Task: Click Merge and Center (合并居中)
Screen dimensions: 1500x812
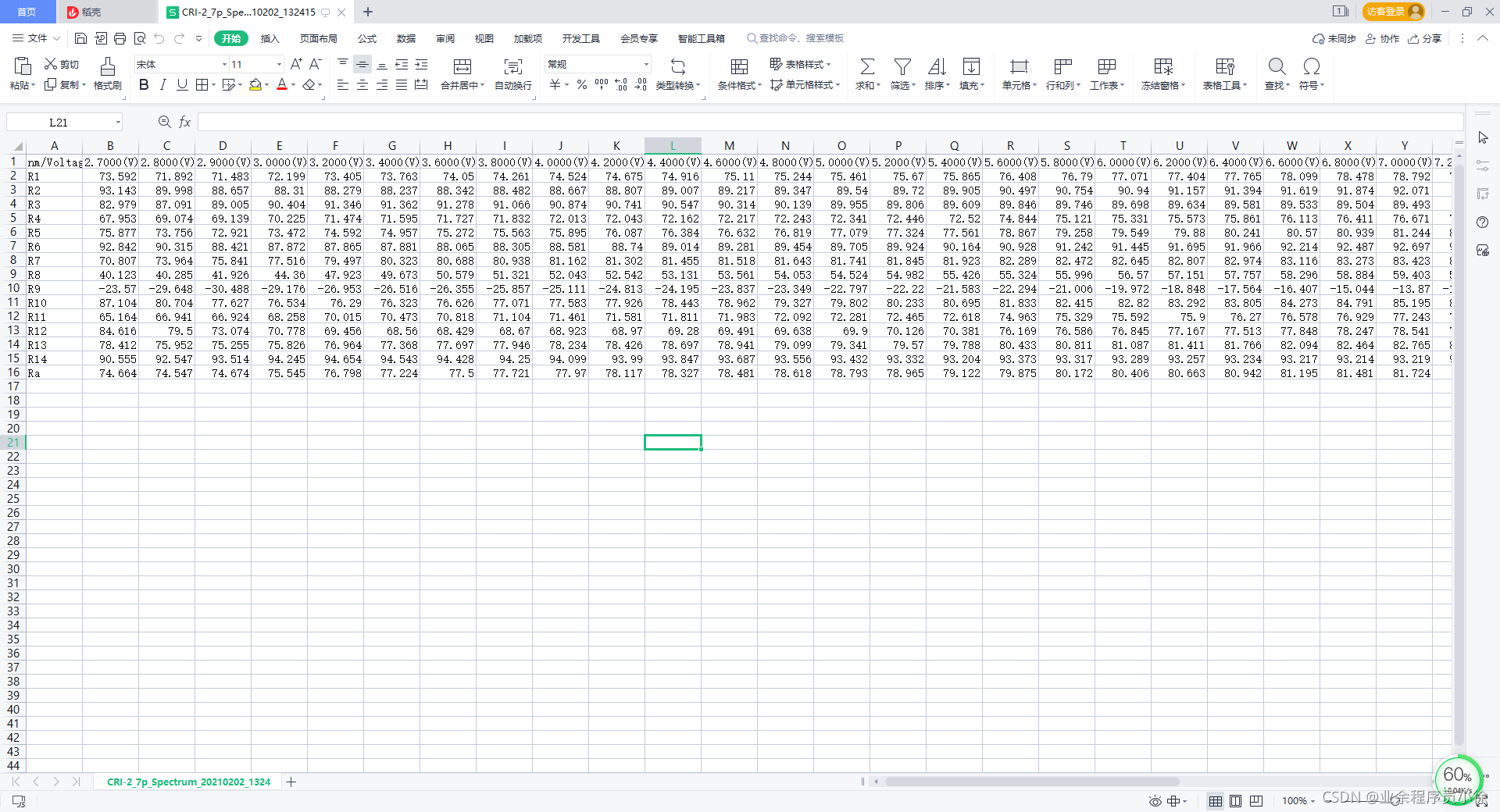Action: pos(462,73)
